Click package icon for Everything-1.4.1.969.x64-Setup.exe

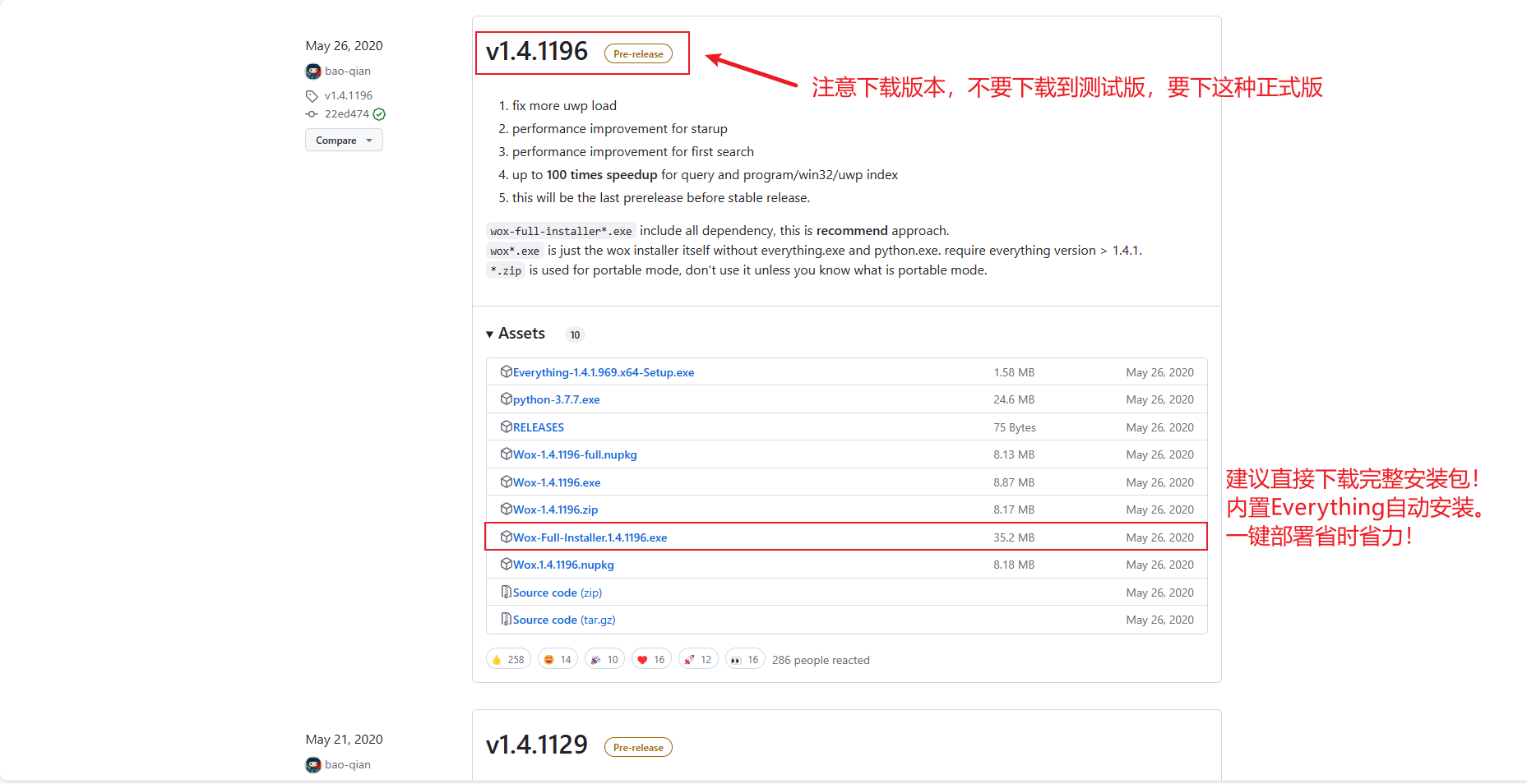coord(507,372)
